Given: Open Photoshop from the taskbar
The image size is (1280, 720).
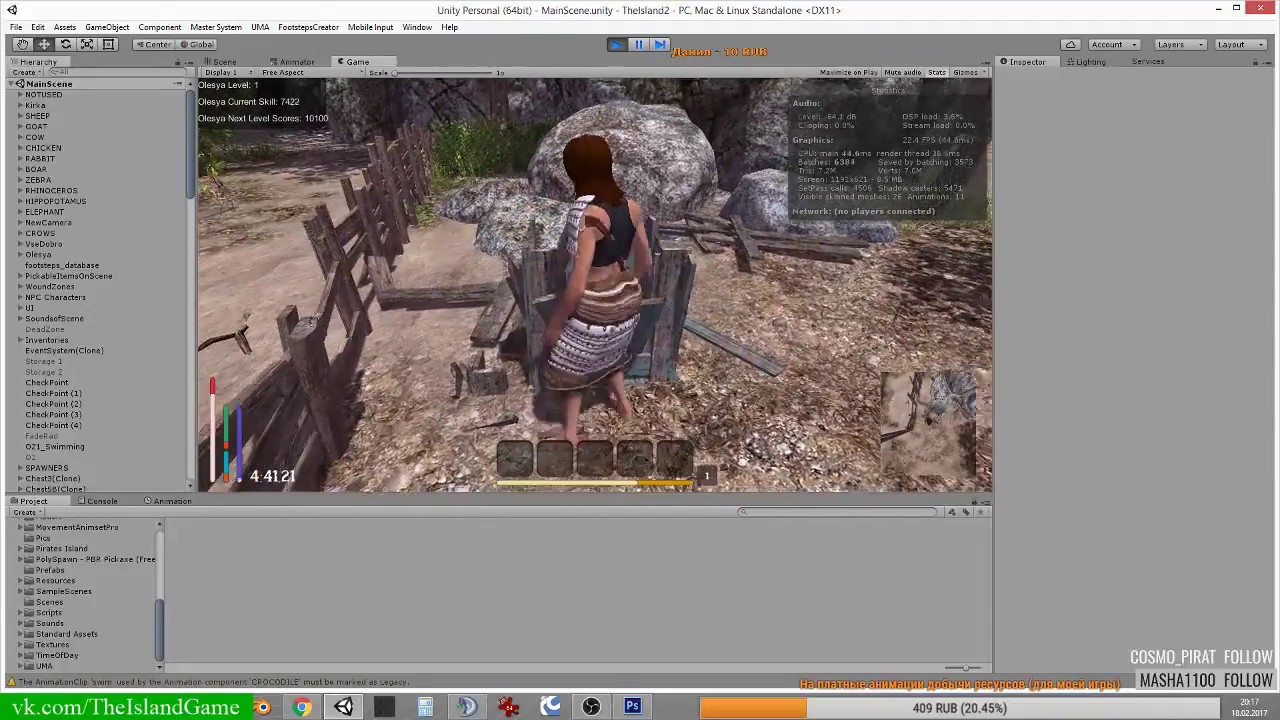Looking at the screenshot, I should coord(632,707).
